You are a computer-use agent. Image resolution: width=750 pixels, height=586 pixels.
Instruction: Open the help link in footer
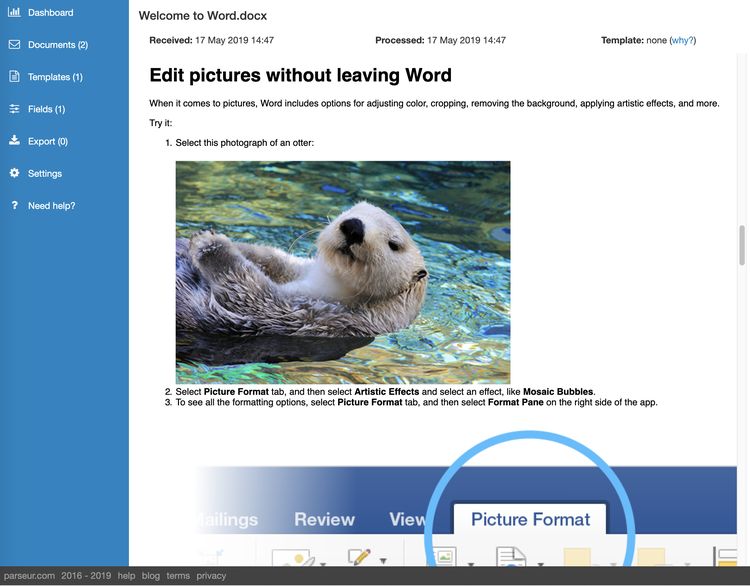click(126, 575)
